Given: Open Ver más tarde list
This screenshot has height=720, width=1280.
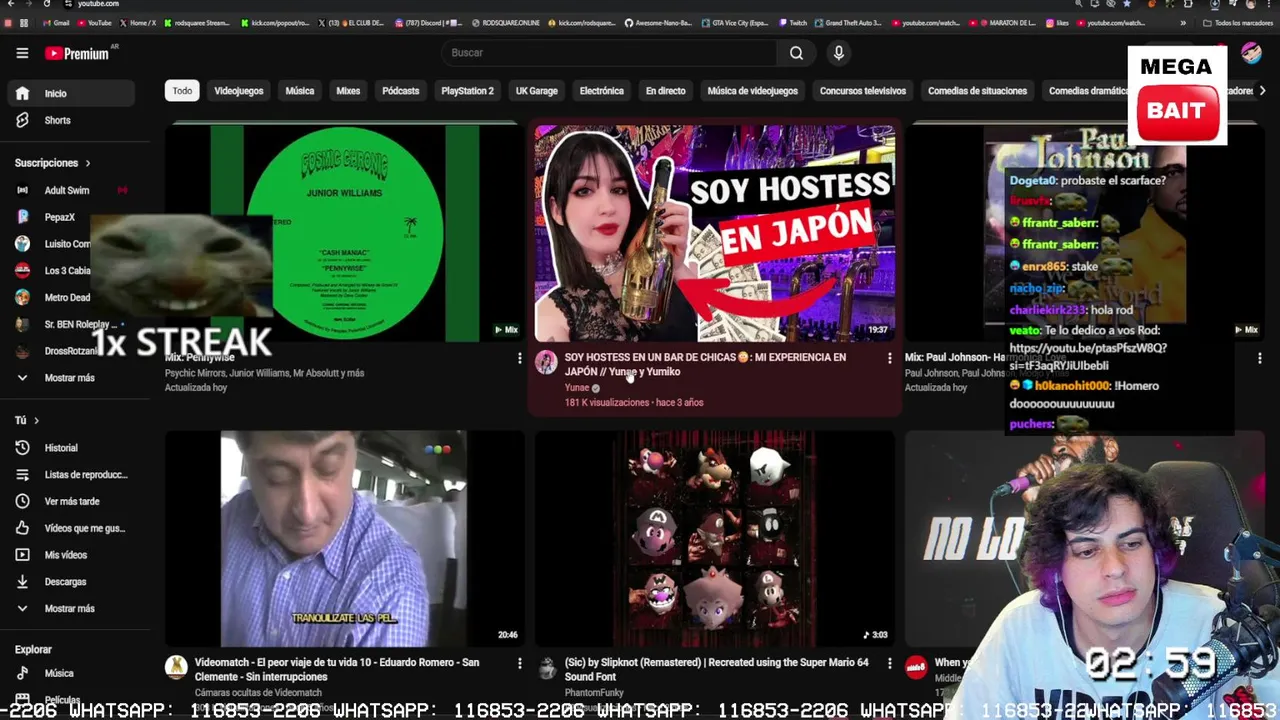Looking at the screenshot, I should coord(70,501).
